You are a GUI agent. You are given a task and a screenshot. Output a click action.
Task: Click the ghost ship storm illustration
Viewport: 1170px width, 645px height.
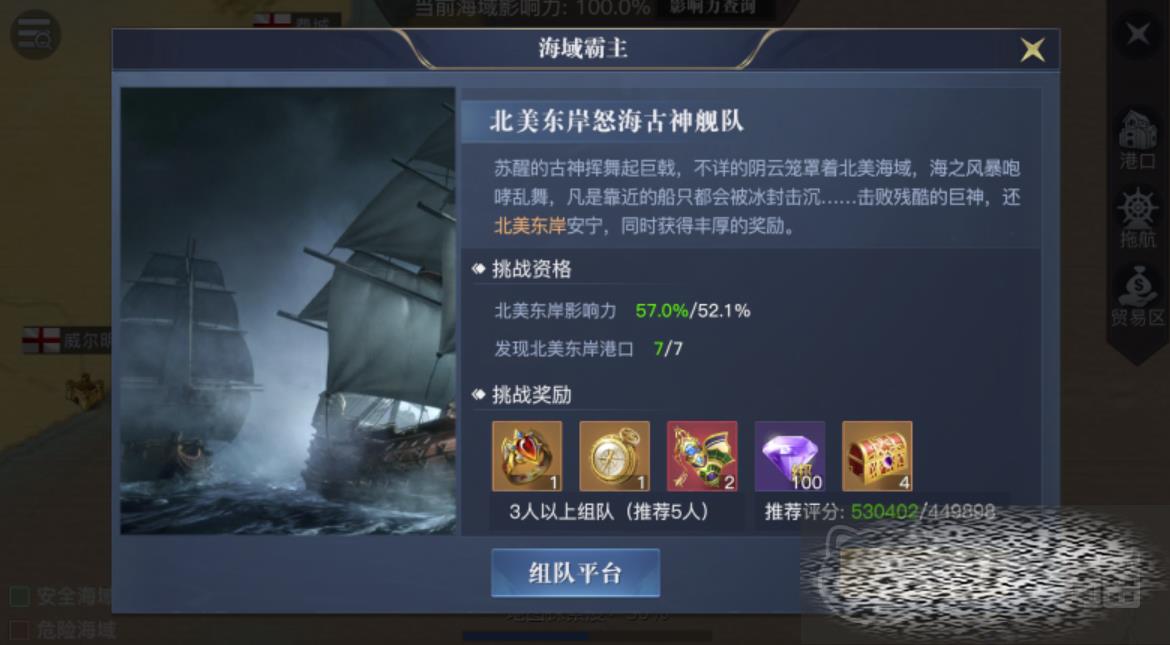287,311
